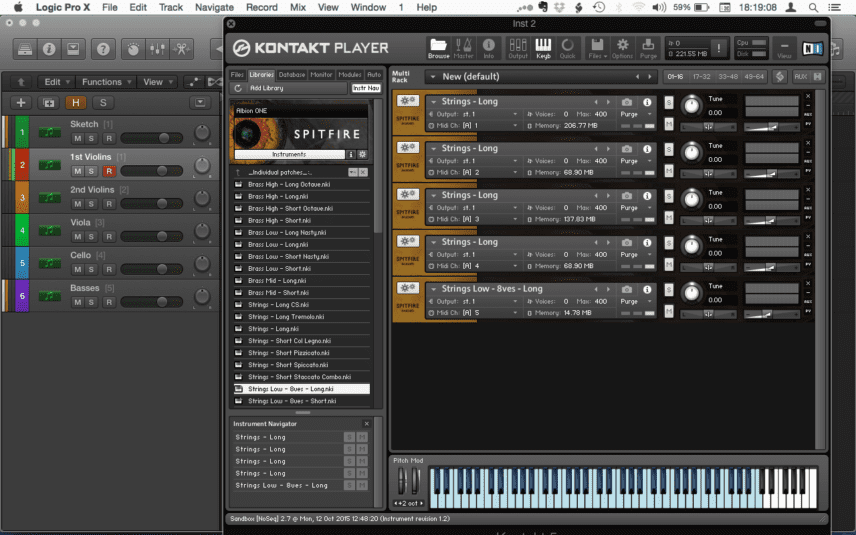Solo the Sketch track
This screenshot has width=856, height=535.
coord(91,139)
